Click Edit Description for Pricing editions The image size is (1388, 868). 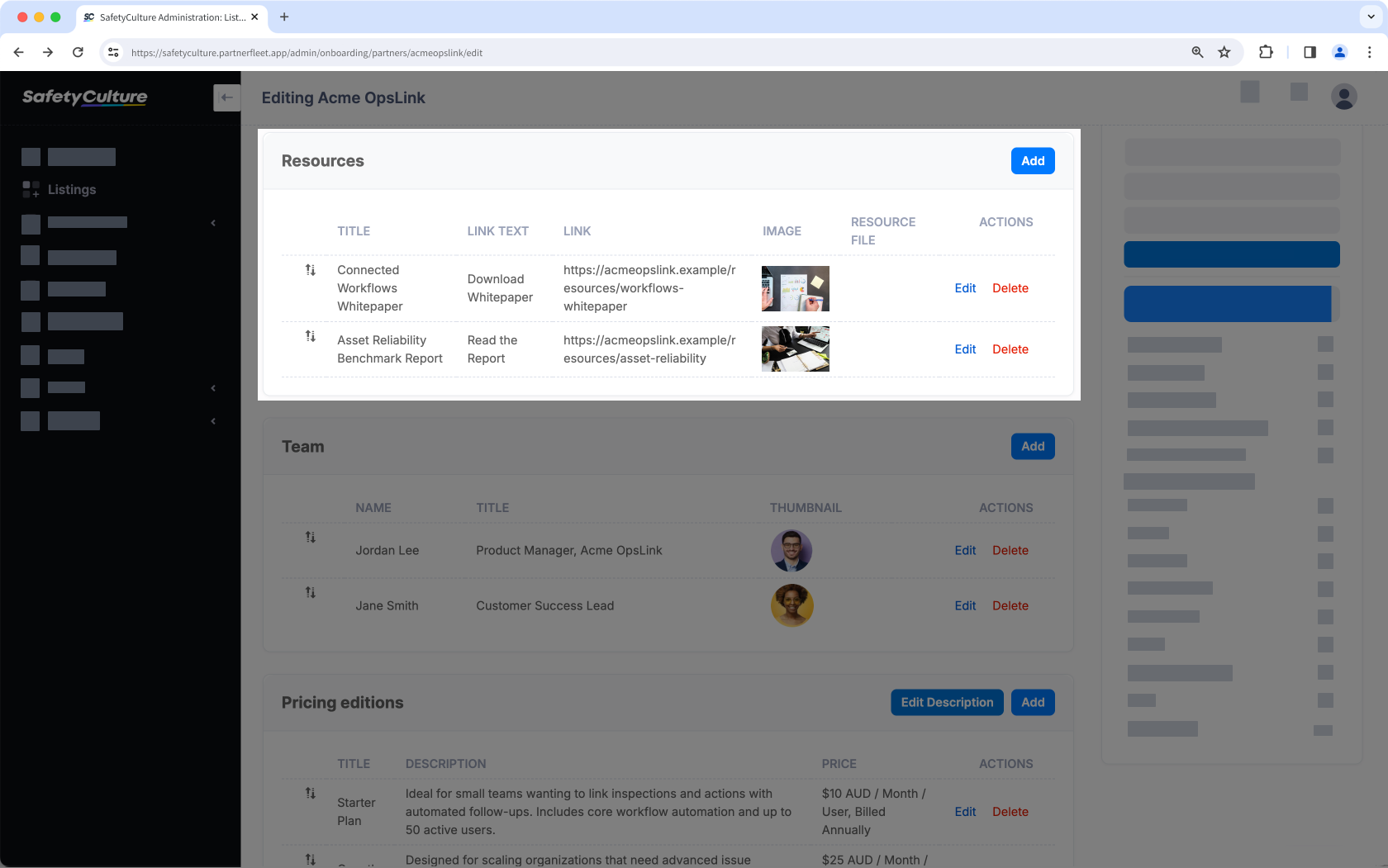[x=947, y=703]
